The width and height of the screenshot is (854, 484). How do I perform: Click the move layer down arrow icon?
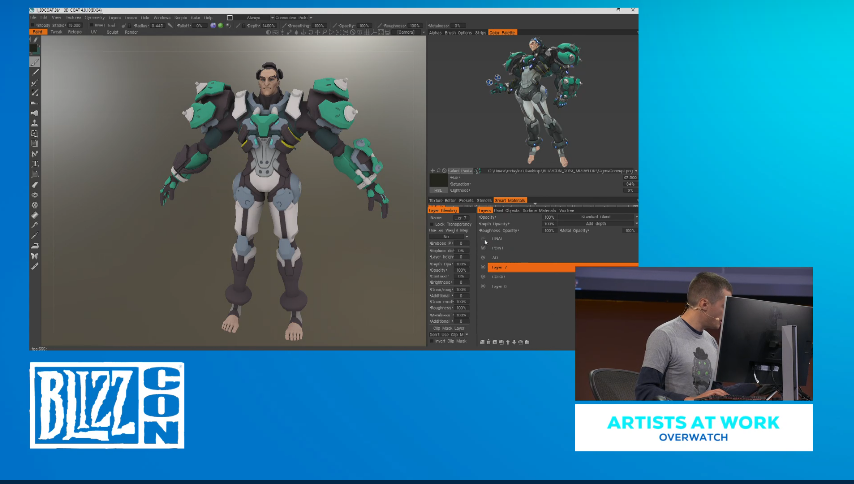coord(514,342)
